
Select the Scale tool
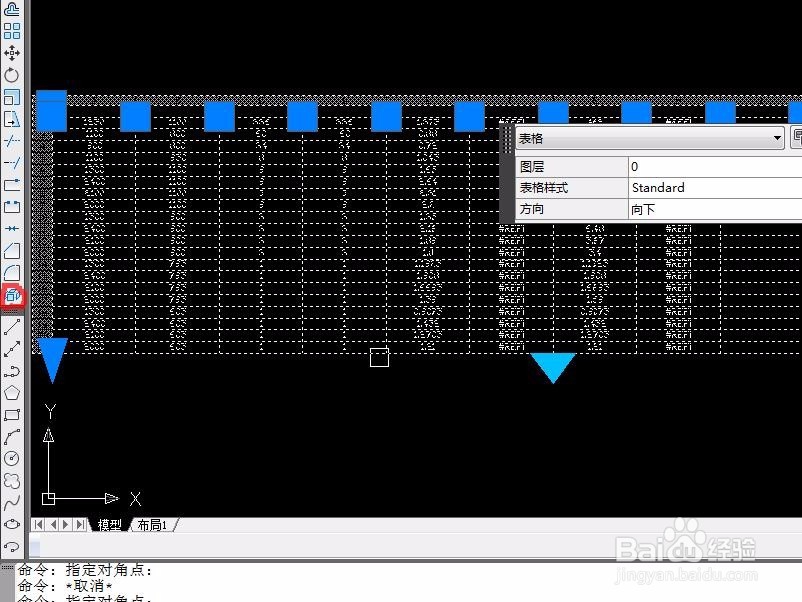coord(12,97)
